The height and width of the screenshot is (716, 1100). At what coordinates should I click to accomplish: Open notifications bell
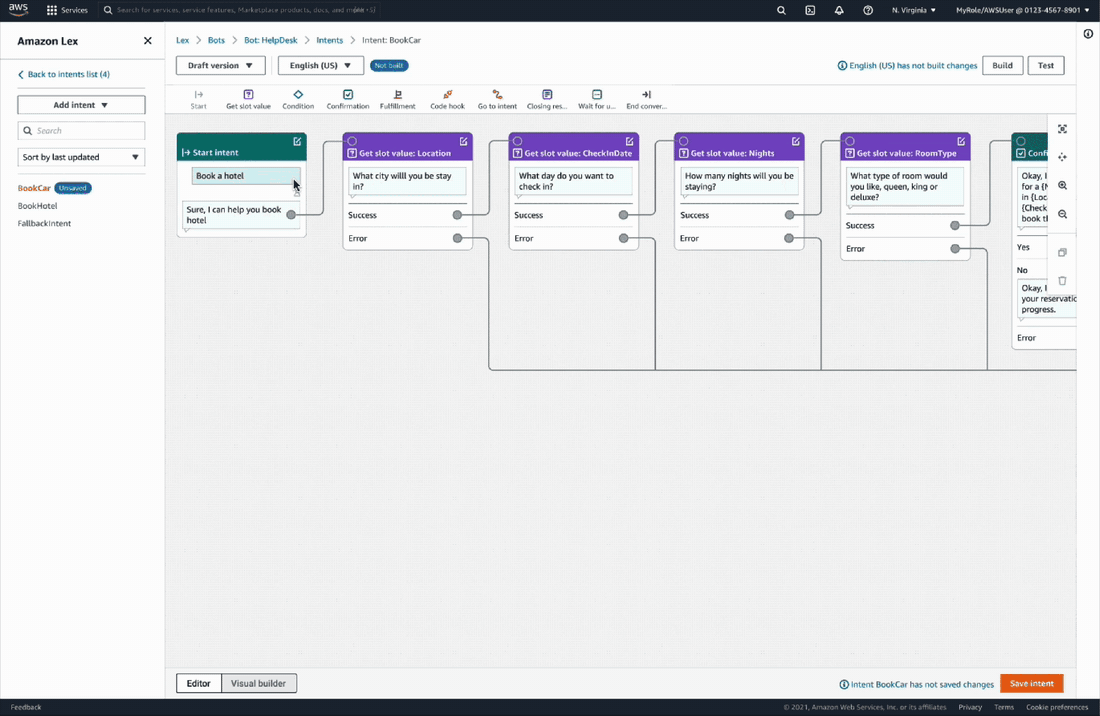839,11
